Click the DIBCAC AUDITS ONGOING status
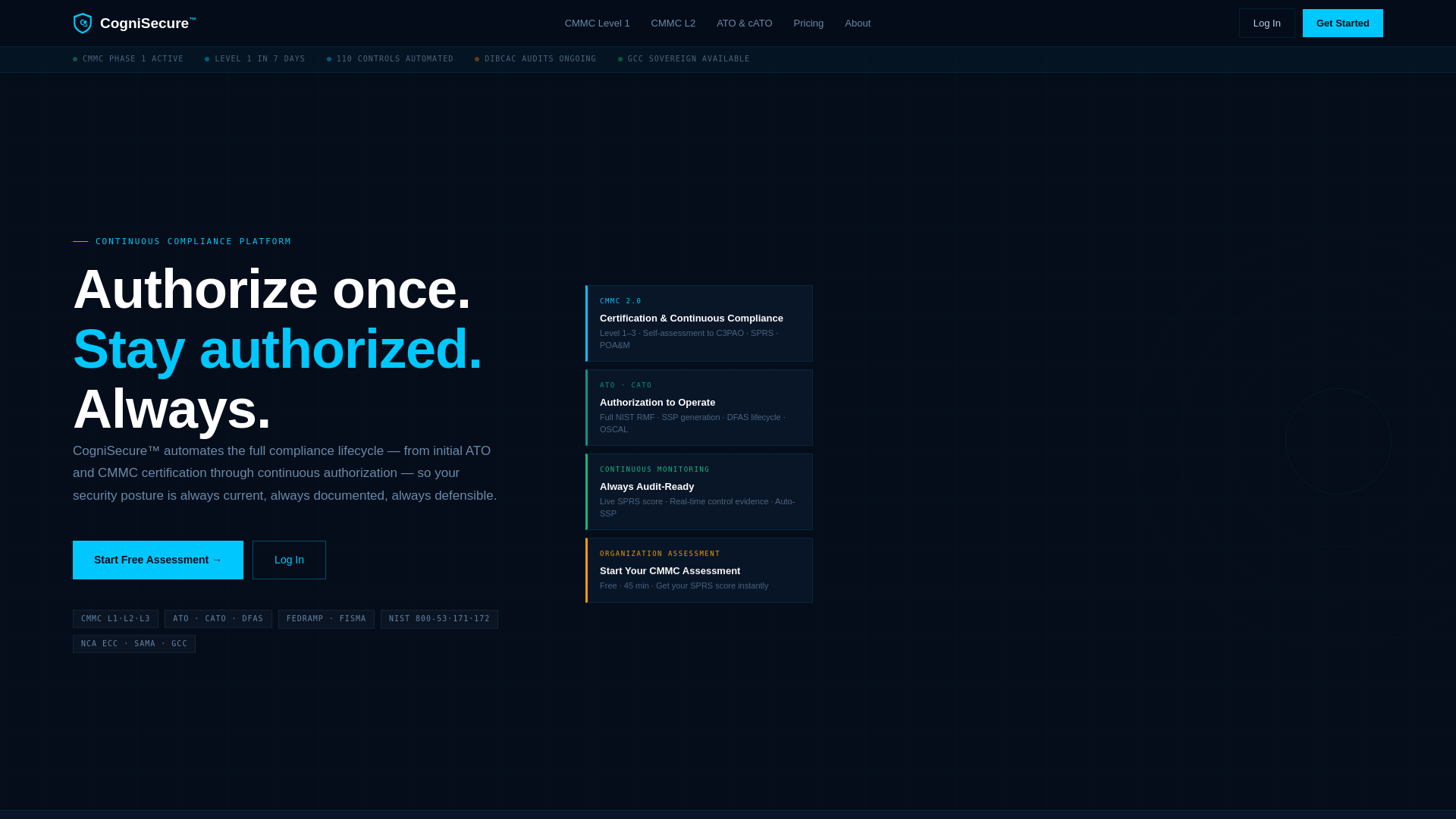This screenshot has width=1456, height=819. tap(535, 59)
